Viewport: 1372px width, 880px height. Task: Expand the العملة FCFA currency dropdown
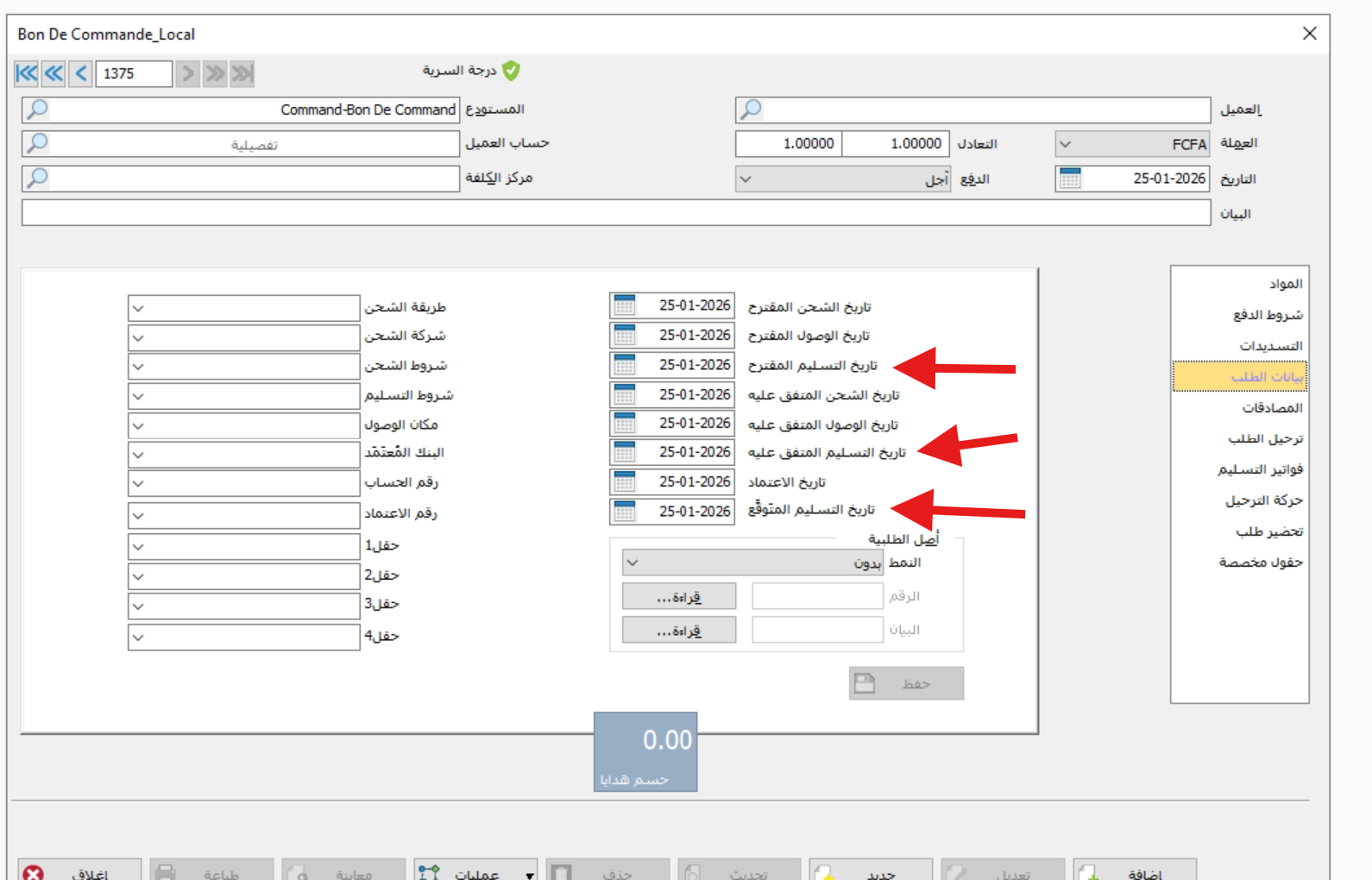point(1066,144)
